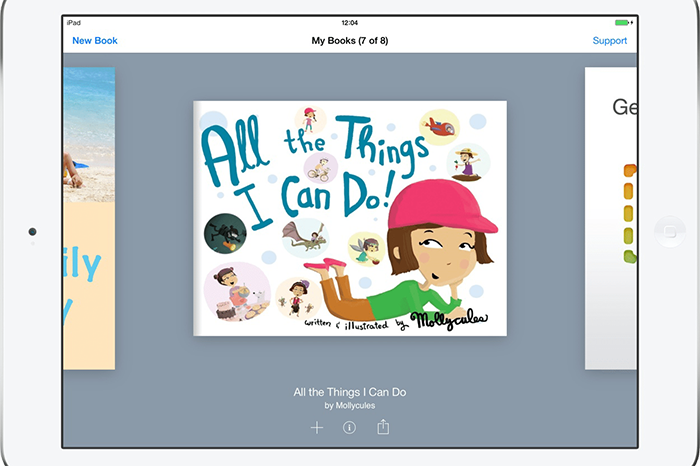Screen dimensions: 700x466
Task: Select the partially visible book on right
Action: (x=611, y=218)
